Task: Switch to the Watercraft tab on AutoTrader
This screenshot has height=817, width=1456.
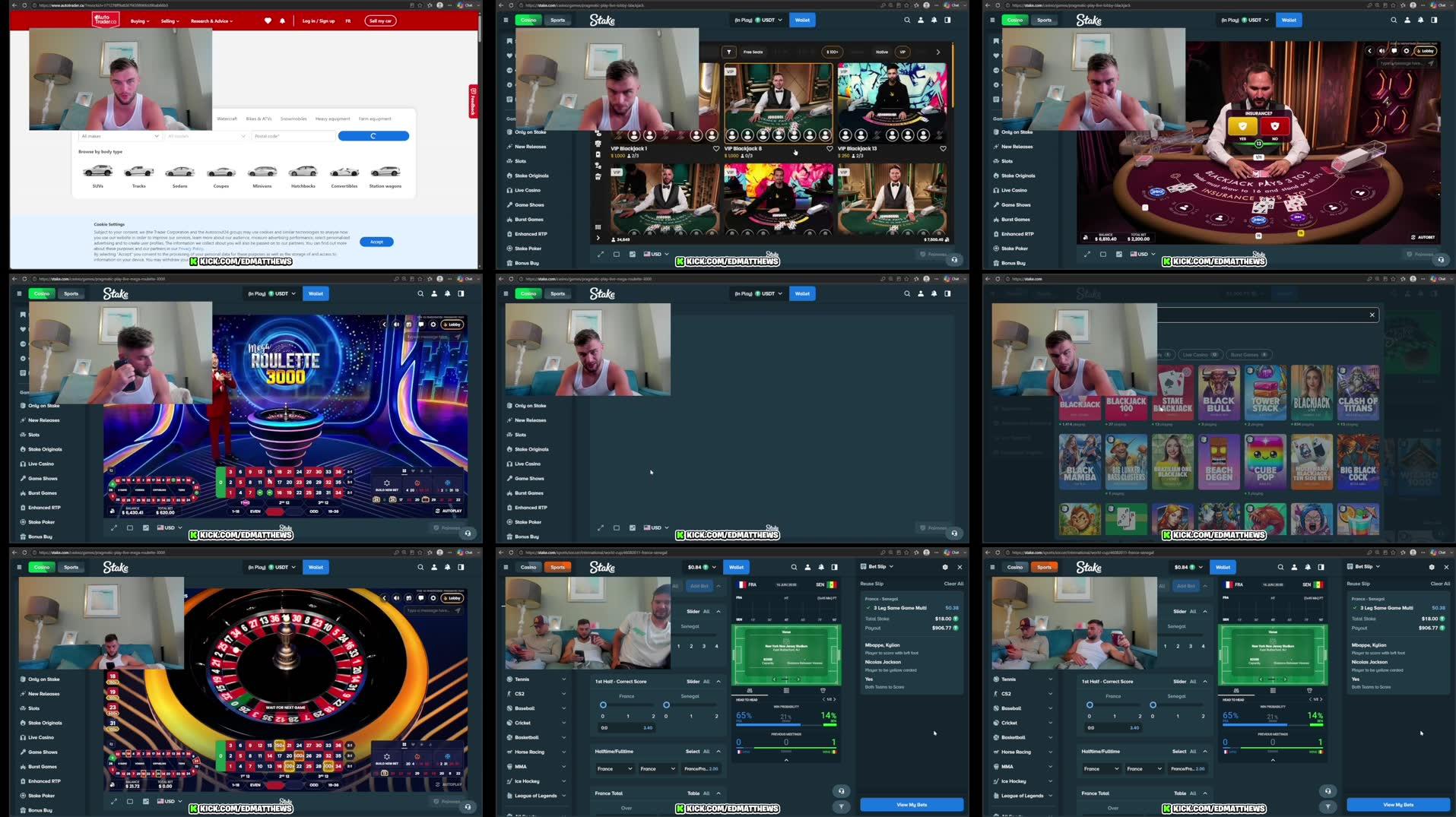Action: (x=227, y=119)
